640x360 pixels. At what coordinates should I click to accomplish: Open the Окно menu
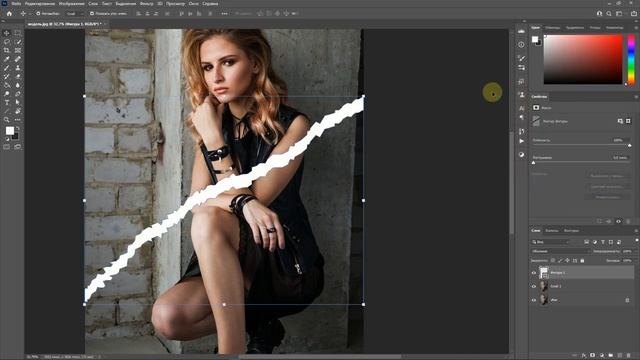coord(193,4)
